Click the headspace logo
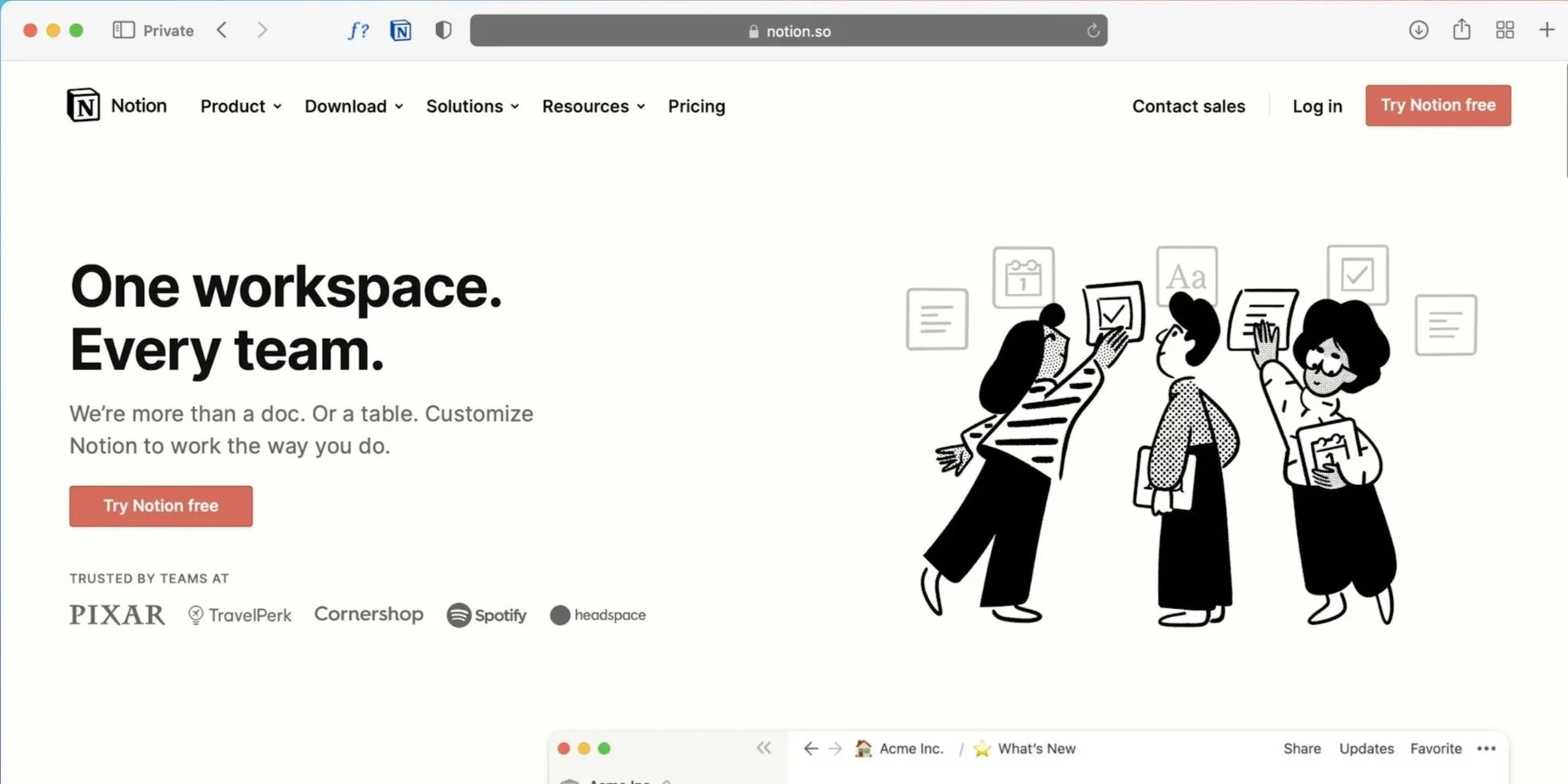Viewport: 1568px width, 784px height. (x=598, y=615)
